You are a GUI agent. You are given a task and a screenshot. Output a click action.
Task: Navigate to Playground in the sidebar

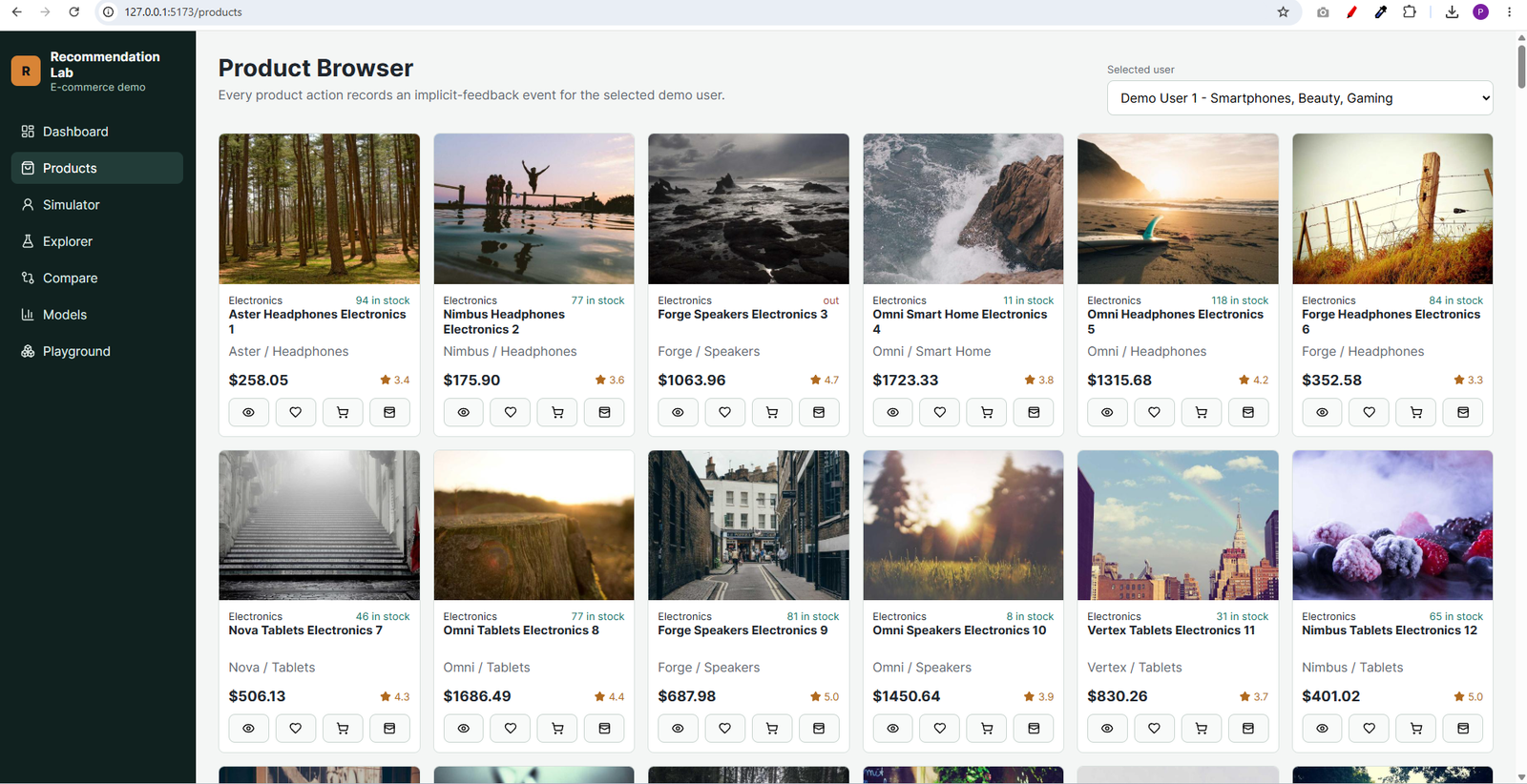pos(97,351)
